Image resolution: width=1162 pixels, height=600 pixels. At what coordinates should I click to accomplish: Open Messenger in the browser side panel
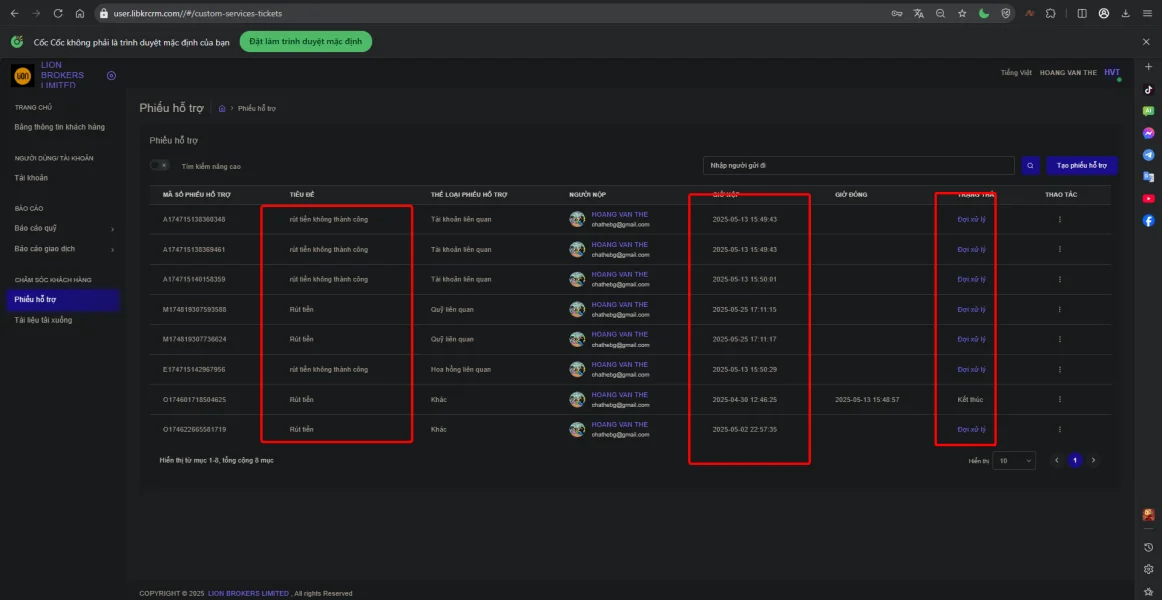coord(1149,133)
